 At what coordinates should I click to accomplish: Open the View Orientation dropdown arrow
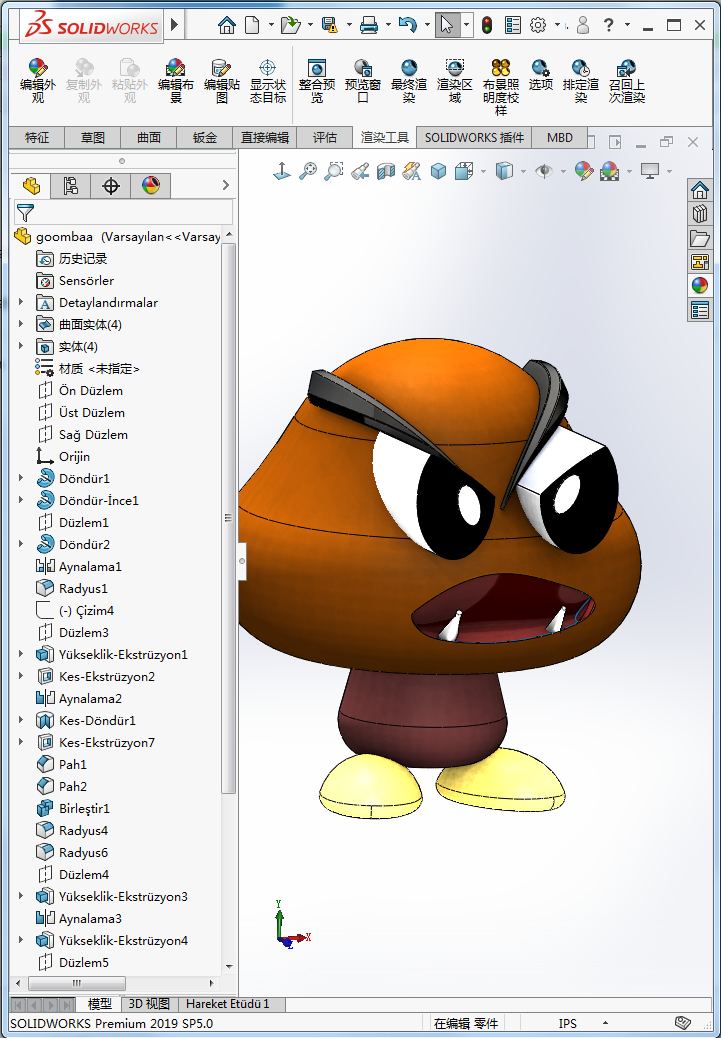[x=483, y=171]
